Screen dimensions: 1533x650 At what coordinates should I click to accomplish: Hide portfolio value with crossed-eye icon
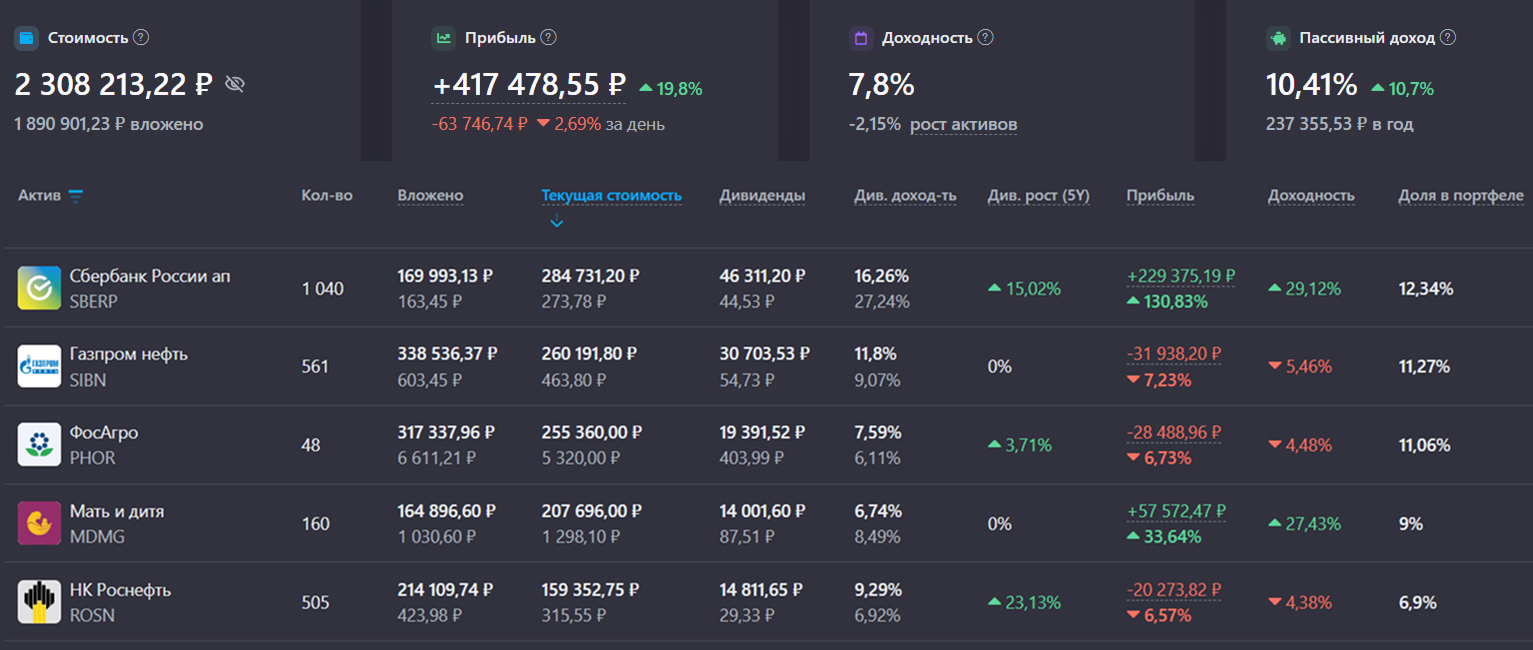point(235,84)
